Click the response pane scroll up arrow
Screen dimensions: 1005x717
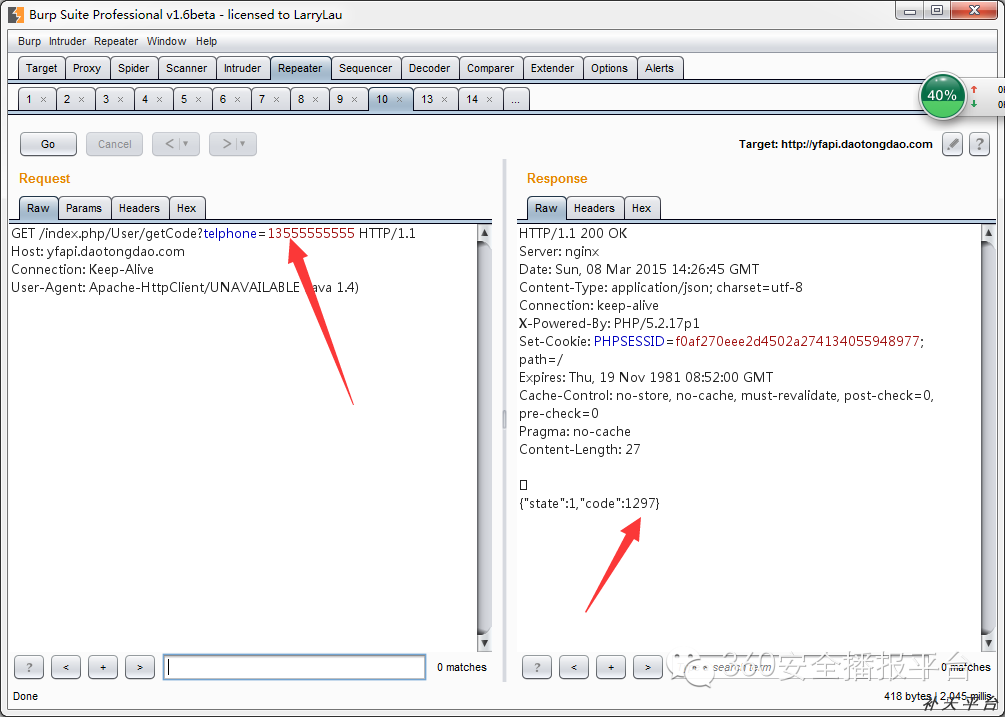tap(988, 233)
